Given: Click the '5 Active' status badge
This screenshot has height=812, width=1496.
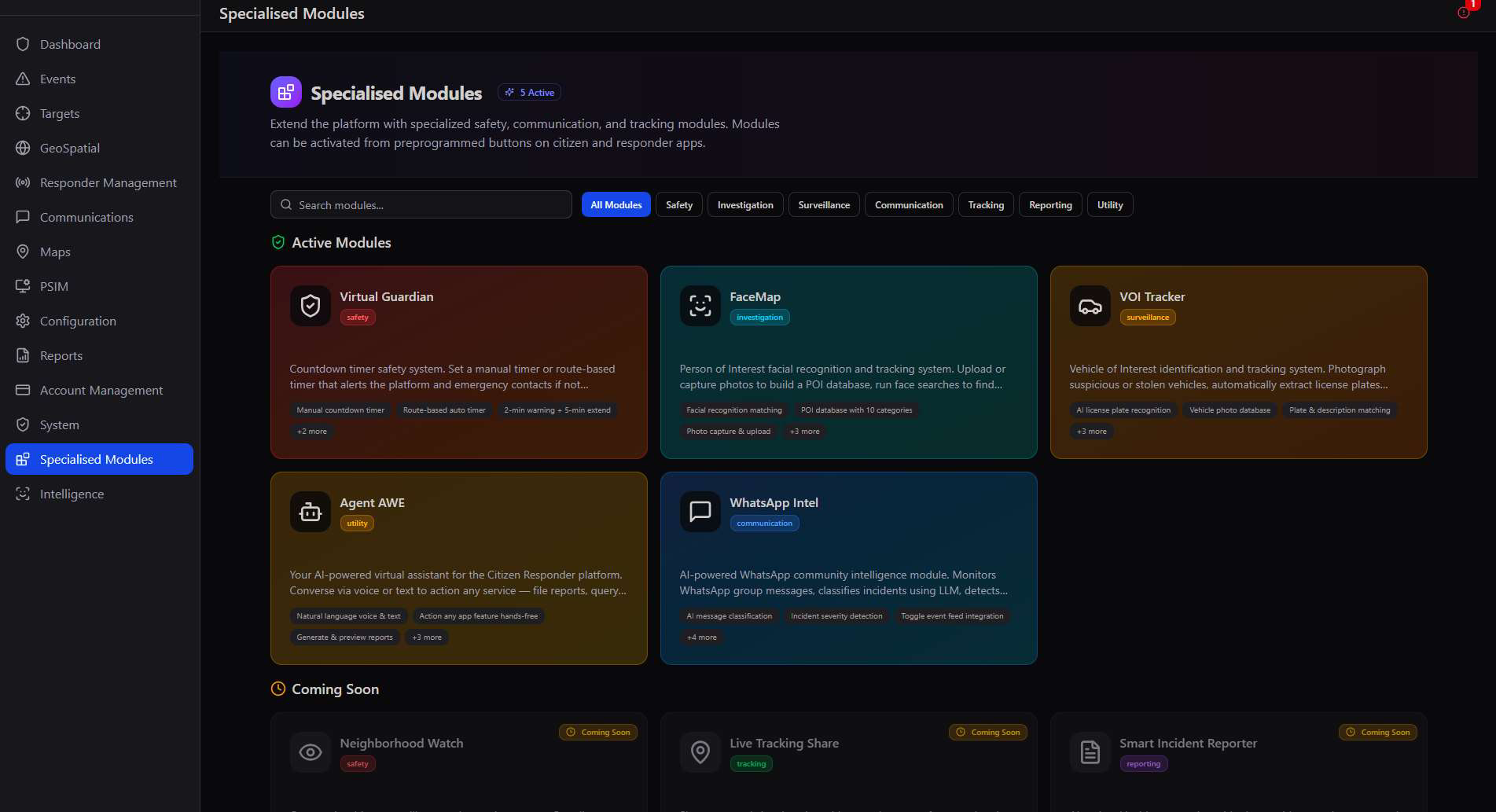Looking at the screenshot, I should click(x=529, y=92).
